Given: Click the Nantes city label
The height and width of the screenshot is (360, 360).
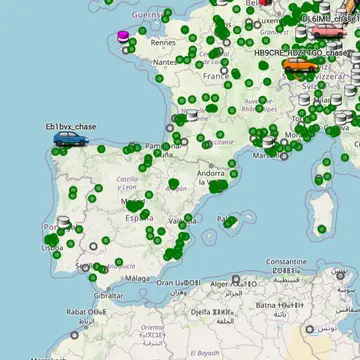Looking at the screenshot, I should pos(165,62).
